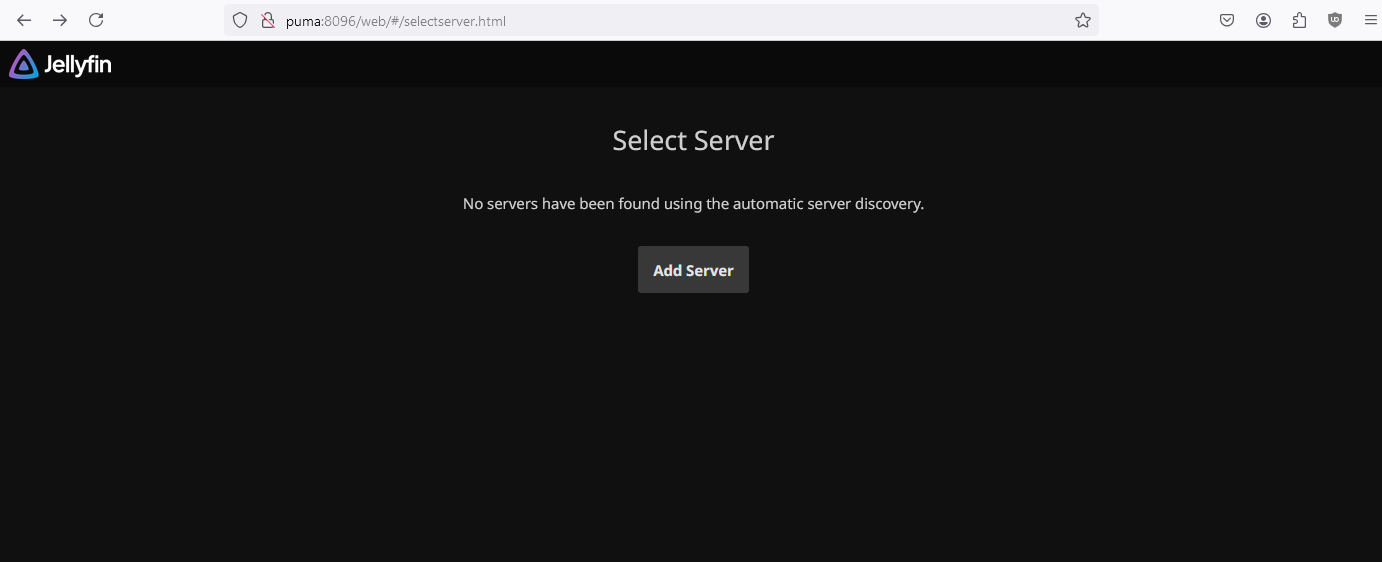Go back to the previous page
The width and height of the screenshot is (1382, 562).
coord(24,20)
